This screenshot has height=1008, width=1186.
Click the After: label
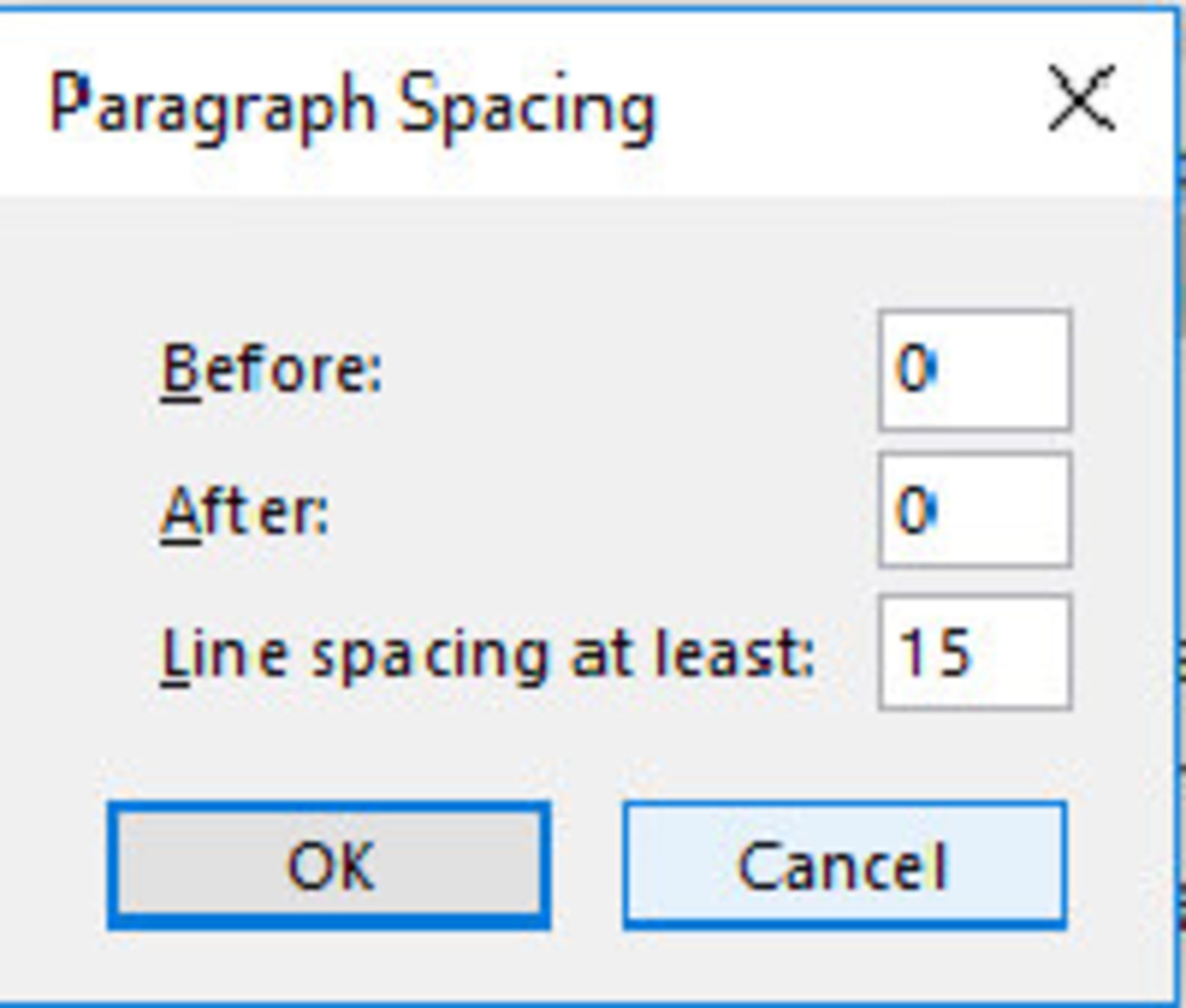(x=245, y=511)
